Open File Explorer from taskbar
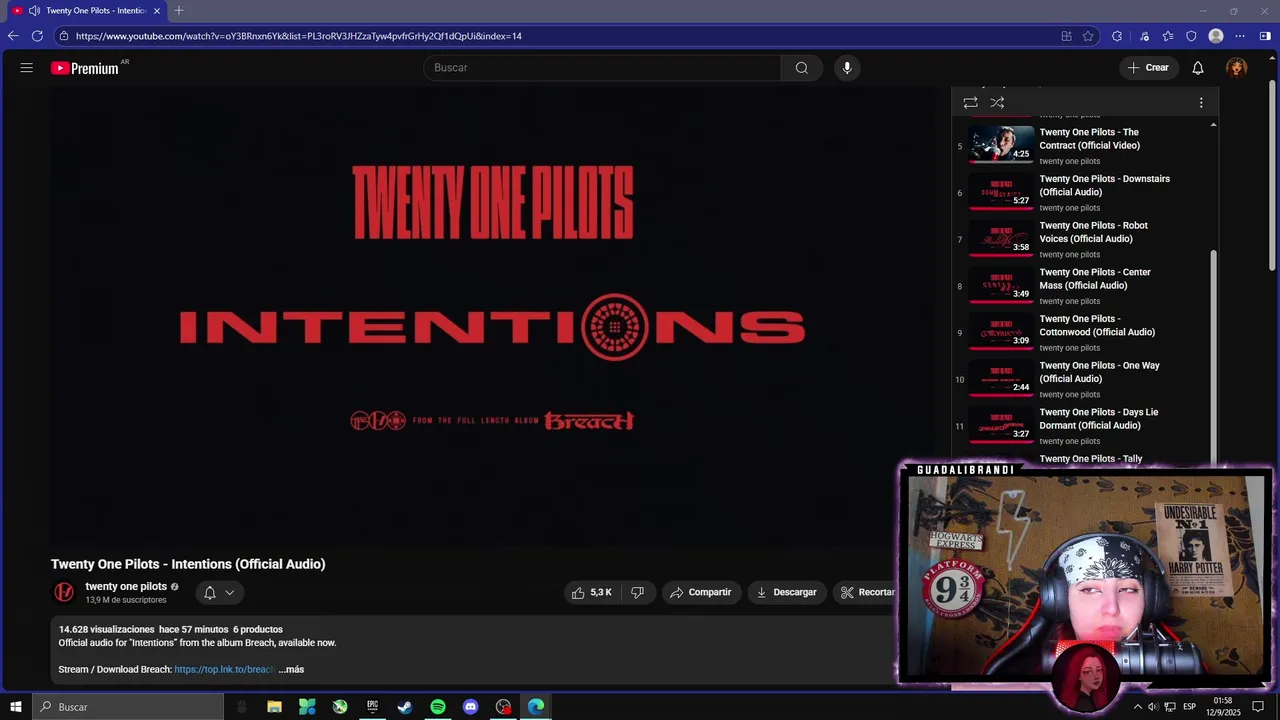The image size is (1280, 720). point(274,707)
